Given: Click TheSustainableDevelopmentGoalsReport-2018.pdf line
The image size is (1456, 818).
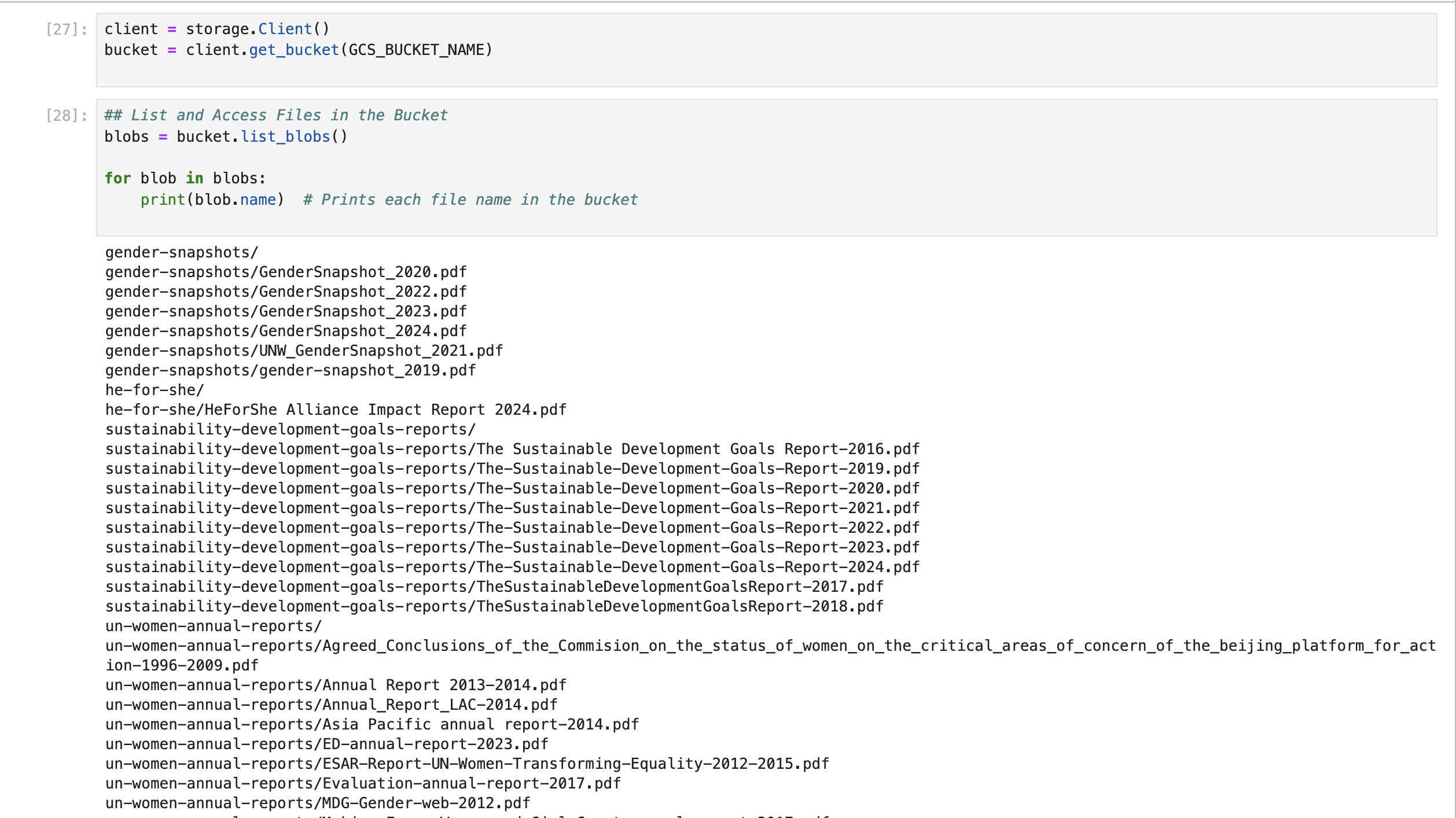Looking at the screenshot, I should coord(494,606).
